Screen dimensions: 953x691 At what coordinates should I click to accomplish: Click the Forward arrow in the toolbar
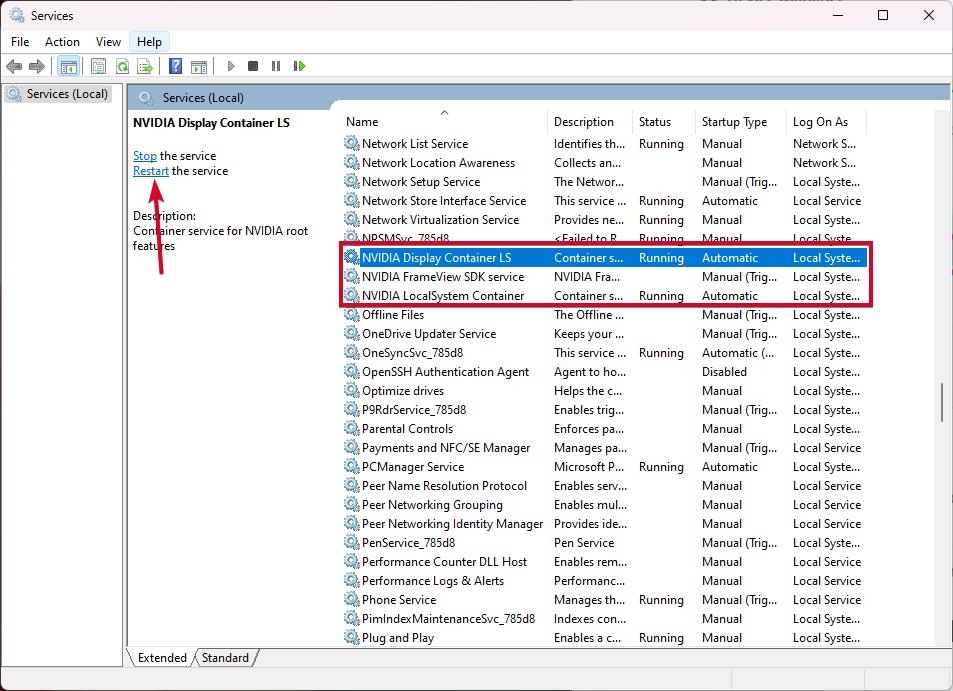tap(37, 66)
